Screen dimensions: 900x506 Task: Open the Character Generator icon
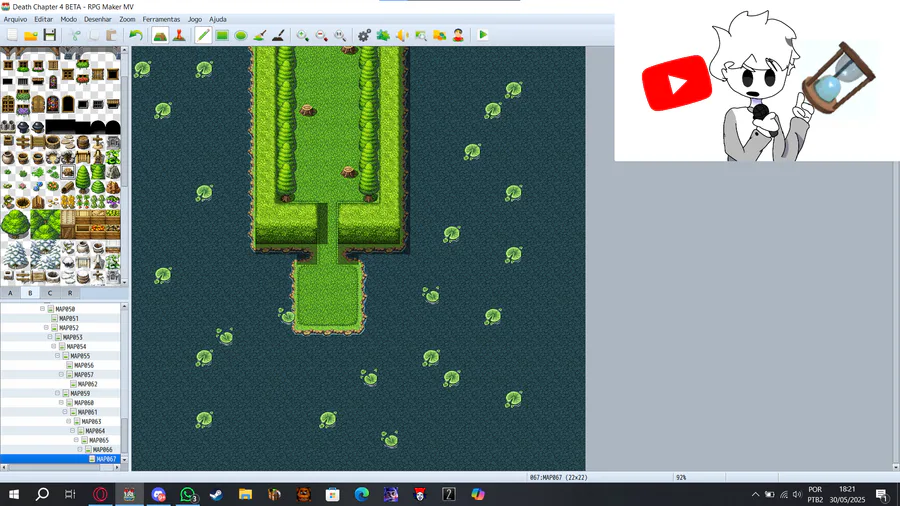(458, 35)
